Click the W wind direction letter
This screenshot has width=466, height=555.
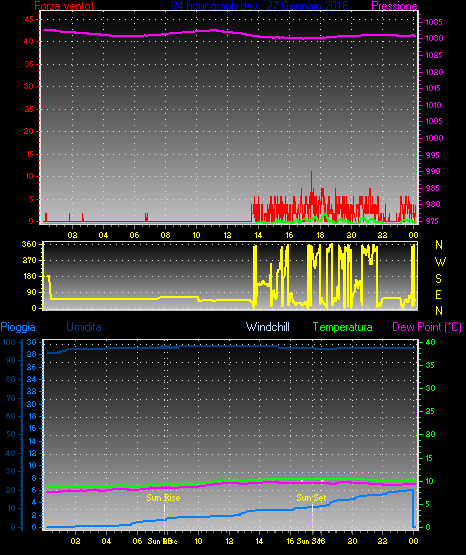click(x=440, y=262)
